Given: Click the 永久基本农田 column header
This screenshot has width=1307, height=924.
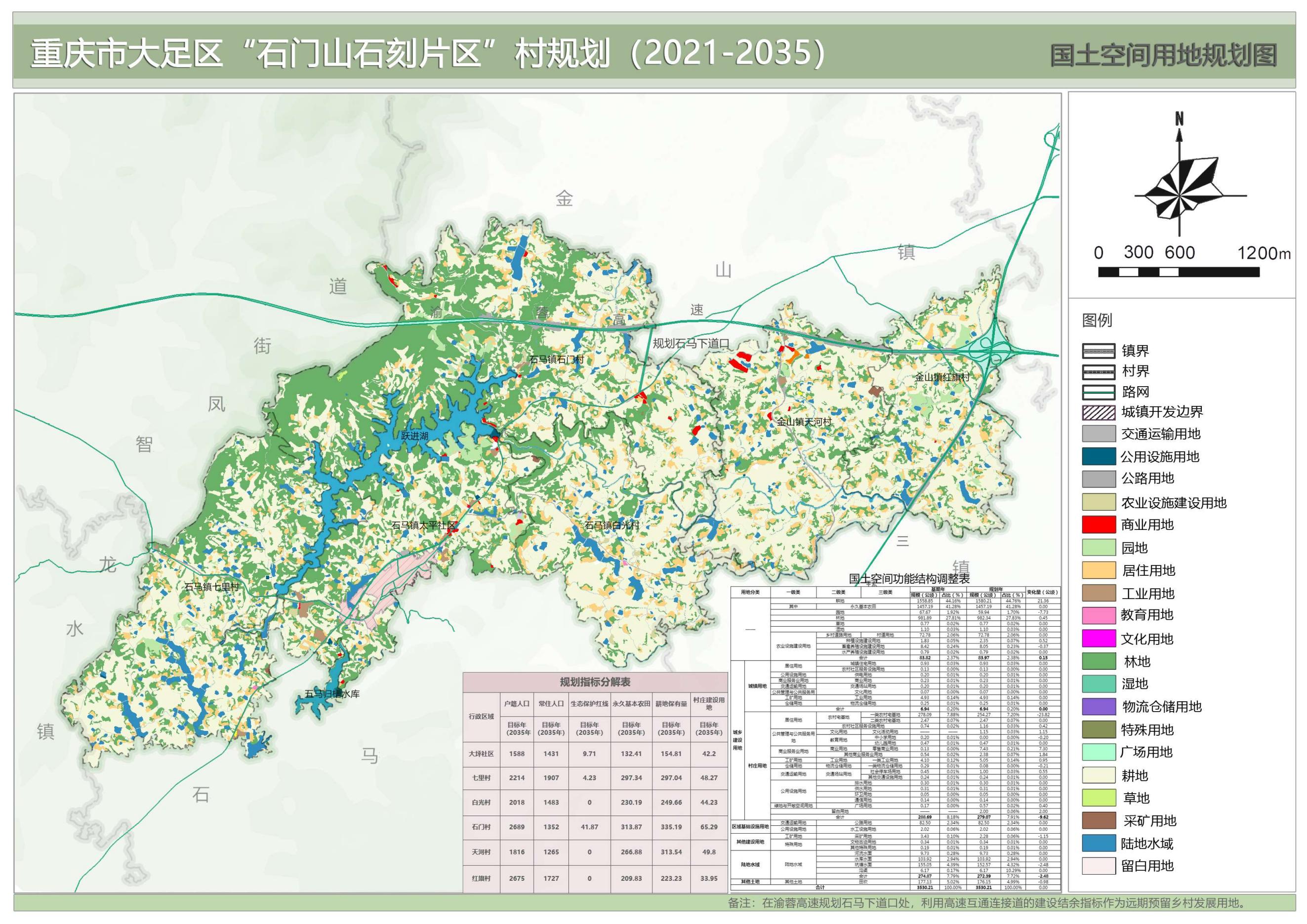Looking at the screenshot, I should (x=631, y=704).
